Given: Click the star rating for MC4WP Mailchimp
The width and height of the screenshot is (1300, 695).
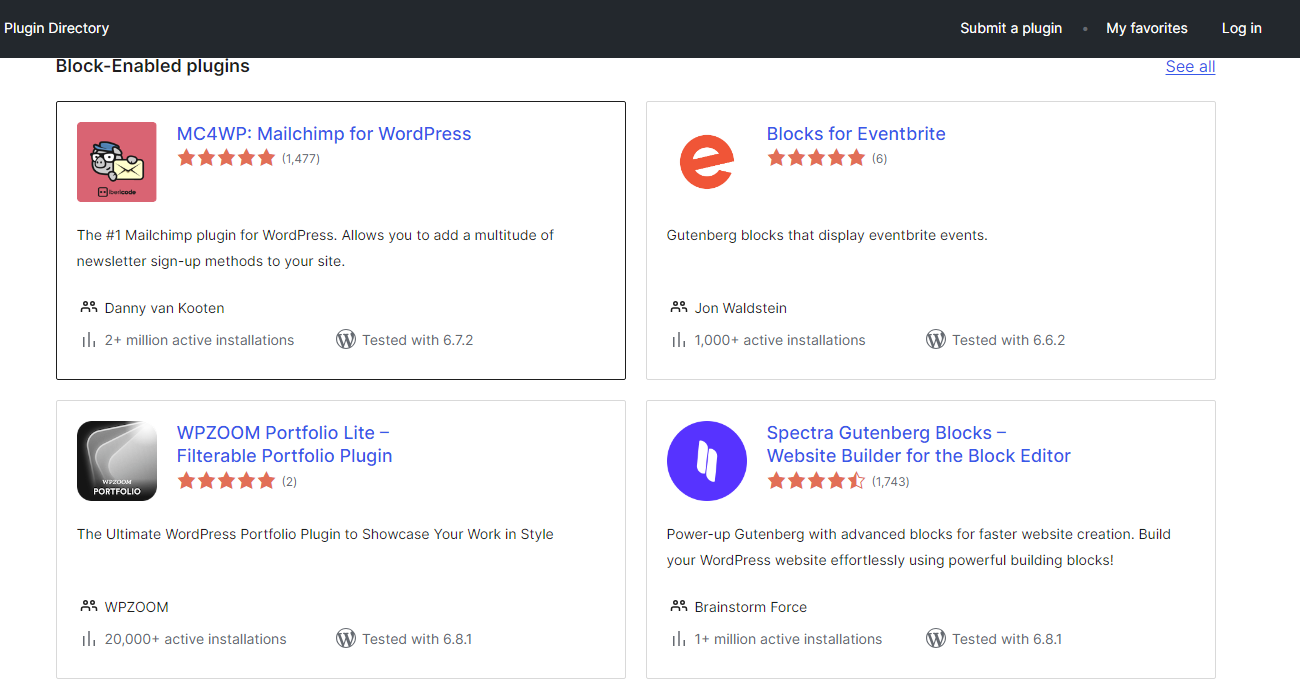Looking at the screenshot, I should point(226,158).
